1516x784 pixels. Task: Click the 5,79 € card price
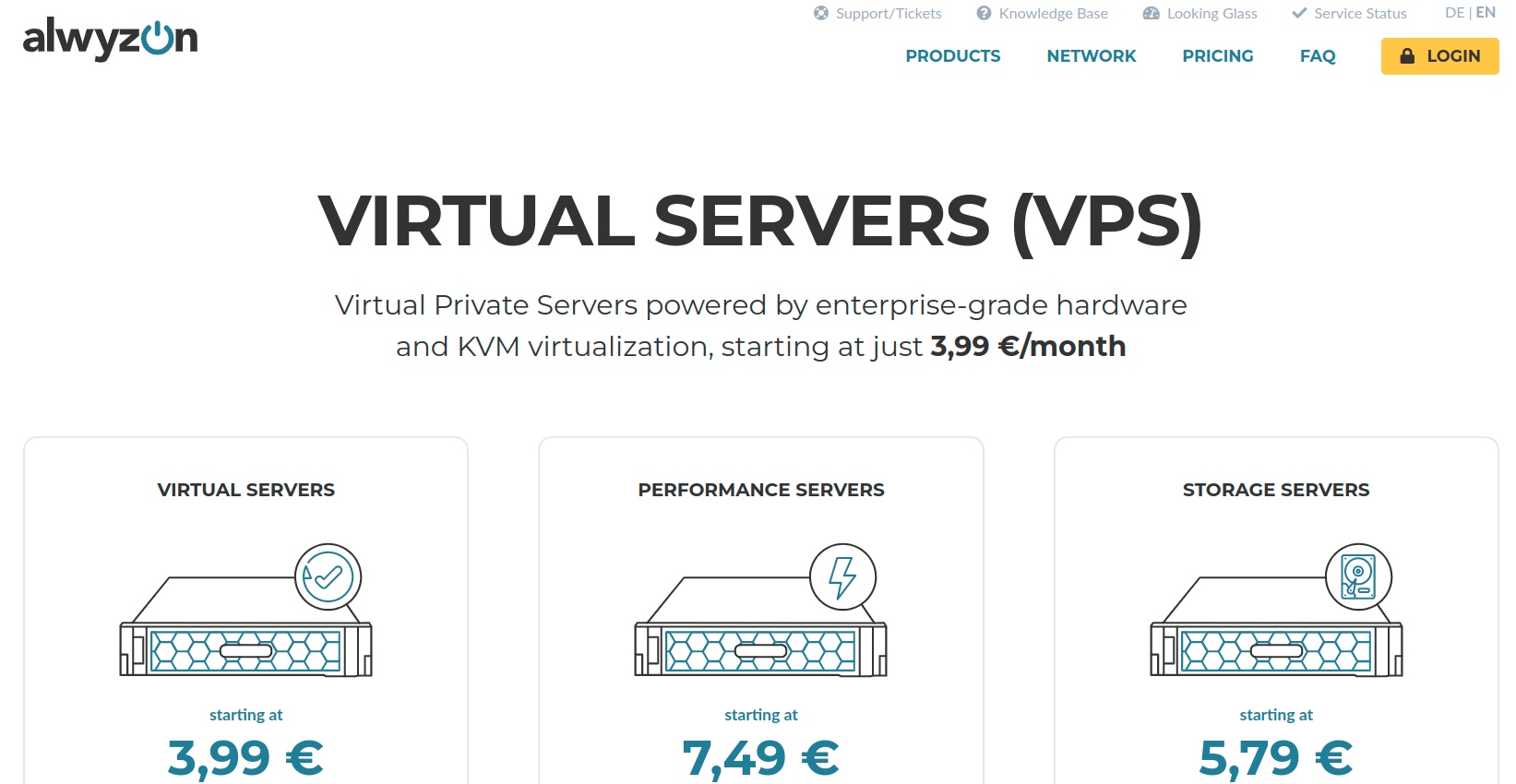pyautogui.click(x=1276, y=758)
